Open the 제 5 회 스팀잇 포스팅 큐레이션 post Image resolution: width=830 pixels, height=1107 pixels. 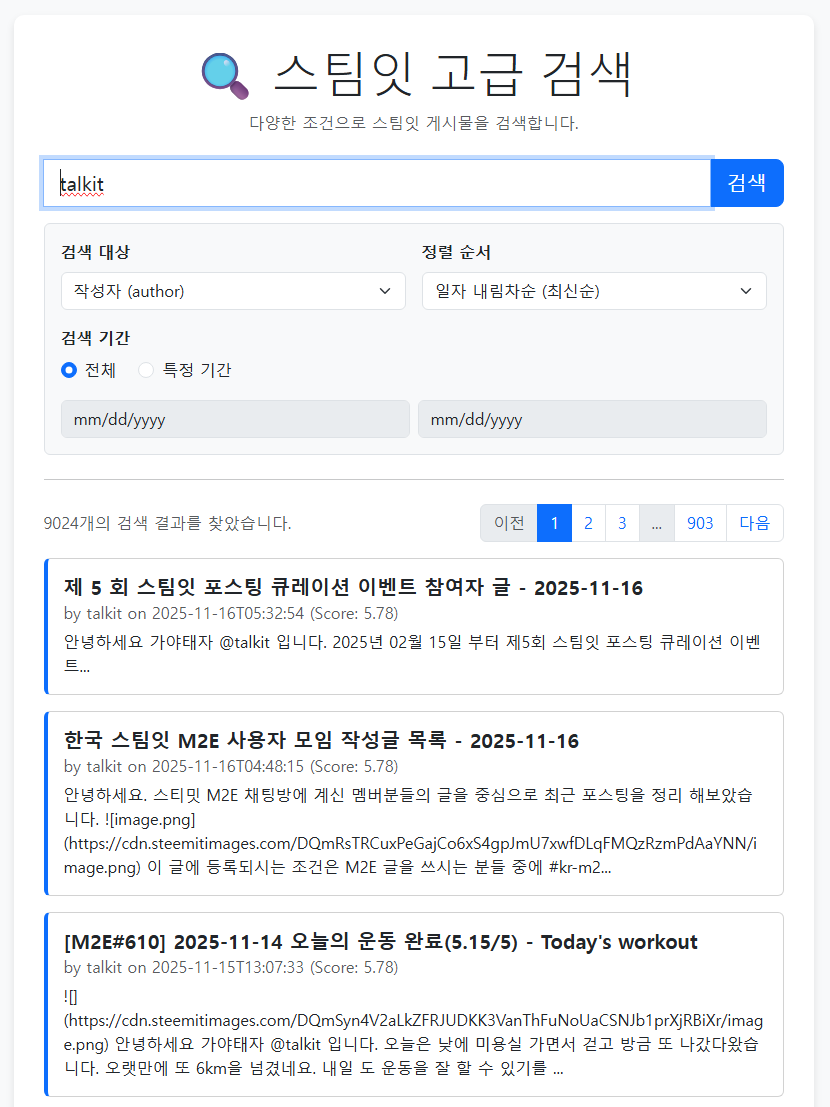[x=353, y=587]
